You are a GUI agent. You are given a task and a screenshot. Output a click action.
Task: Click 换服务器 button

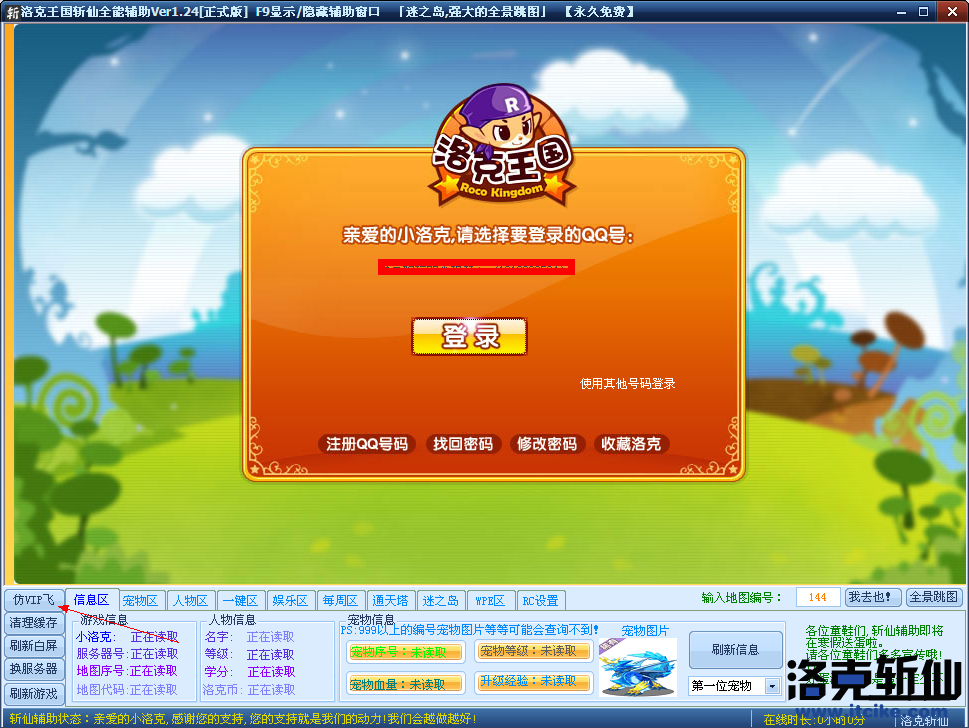coord(34,669)
